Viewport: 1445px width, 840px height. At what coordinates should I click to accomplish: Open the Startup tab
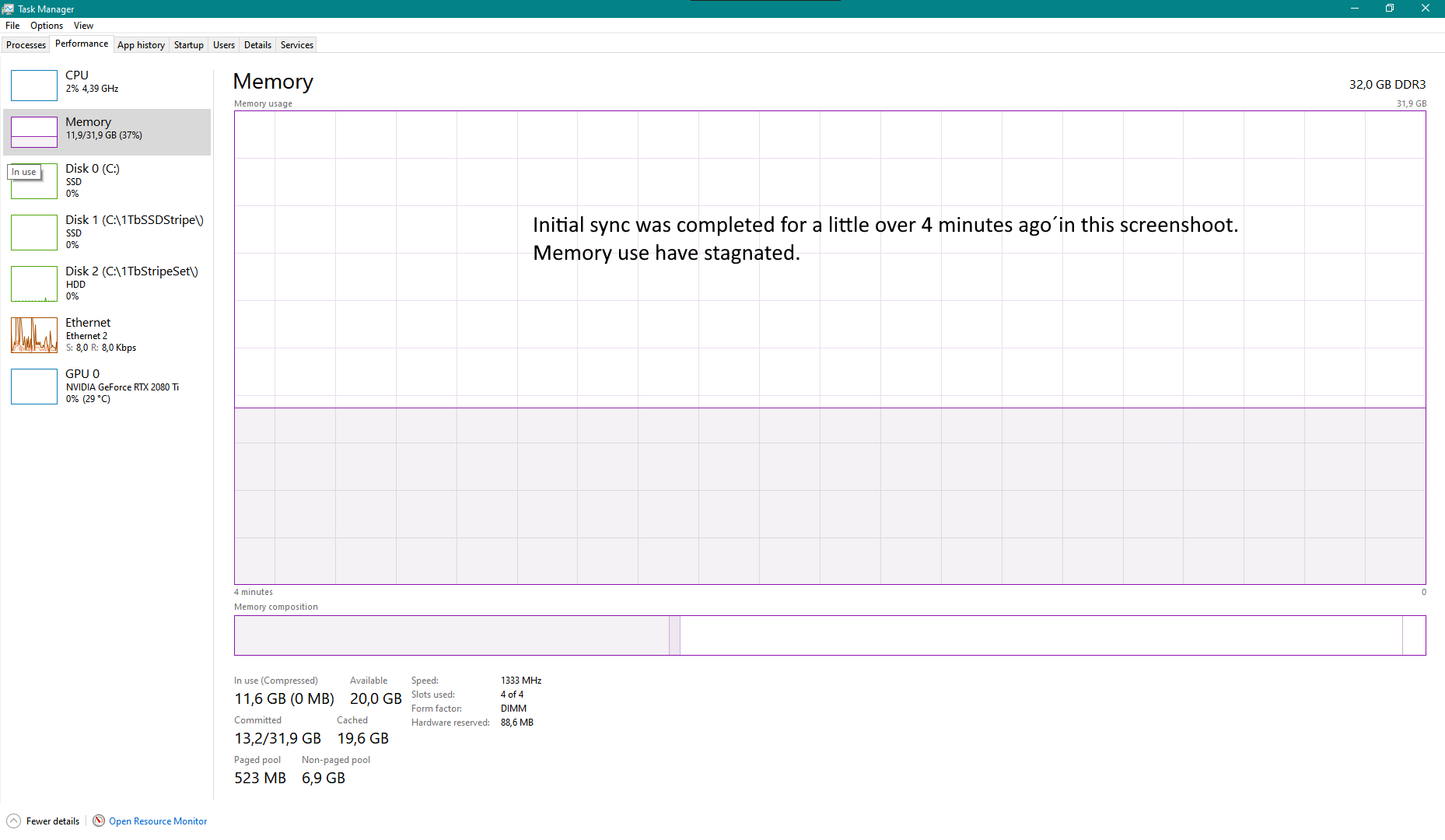click(x=188, y=45)
